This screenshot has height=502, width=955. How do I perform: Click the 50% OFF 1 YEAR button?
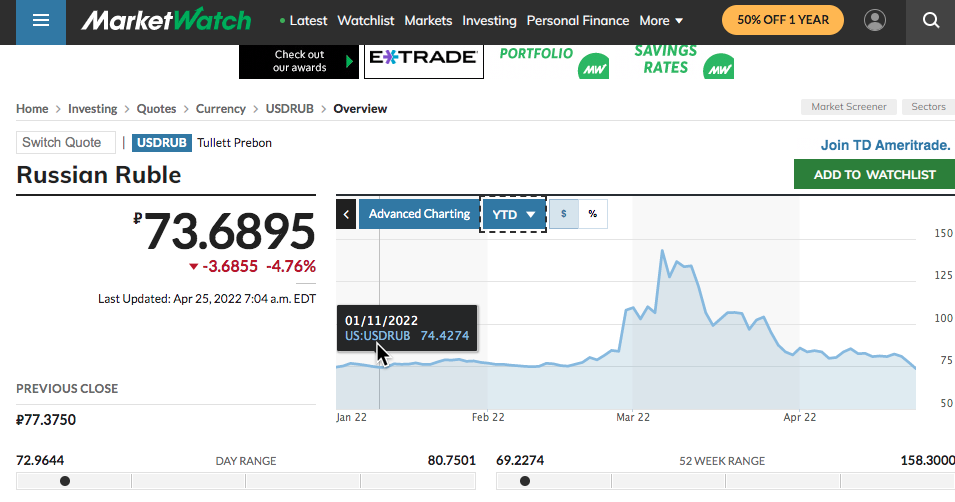[783, 20]
